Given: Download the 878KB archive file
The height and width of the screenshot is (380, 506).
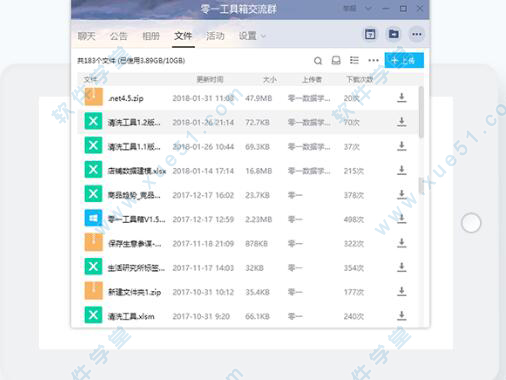Looking at the screenshot, I should pos(402,243).
